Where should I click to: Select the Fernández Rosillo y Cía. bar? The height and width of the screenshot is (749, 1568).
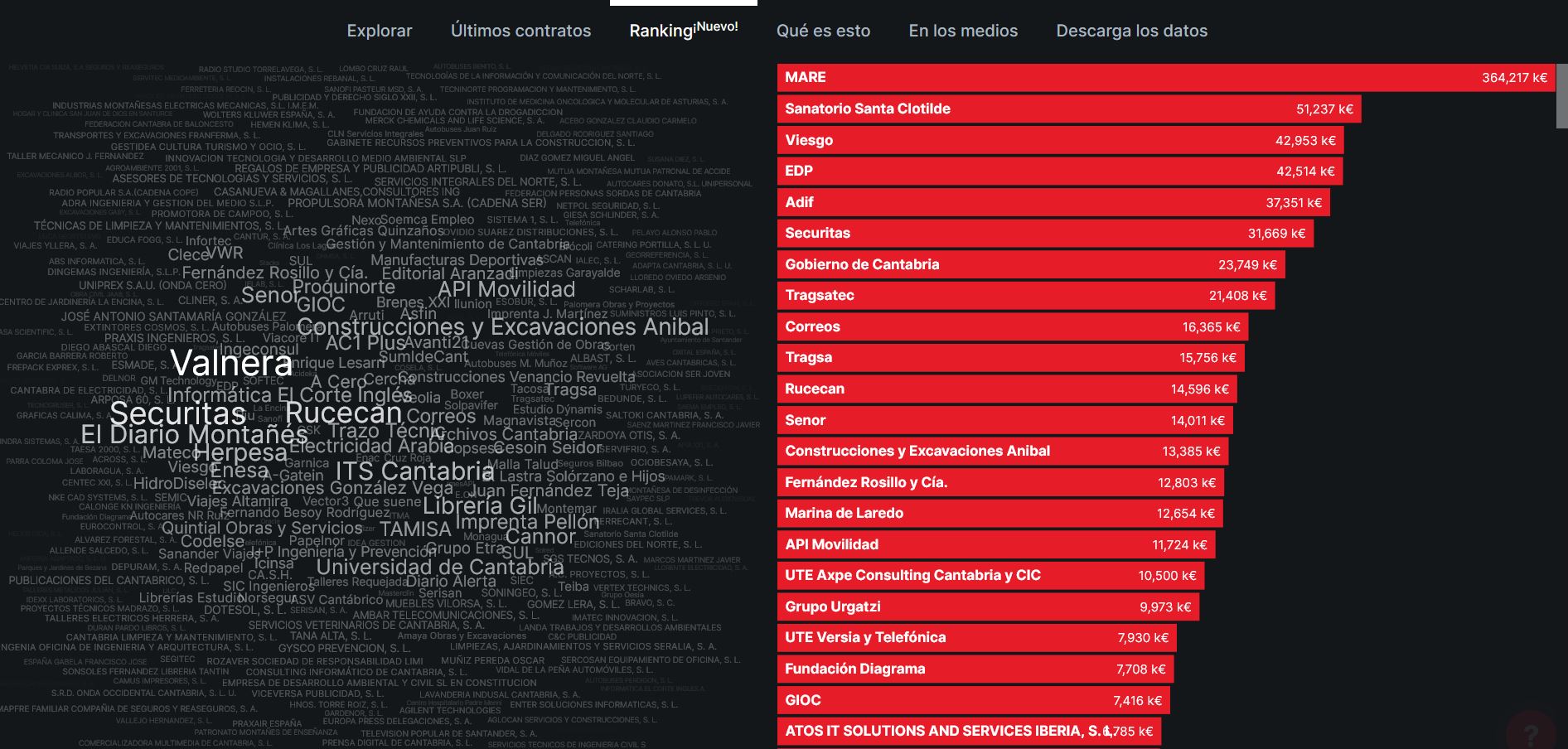(1000, 482)
